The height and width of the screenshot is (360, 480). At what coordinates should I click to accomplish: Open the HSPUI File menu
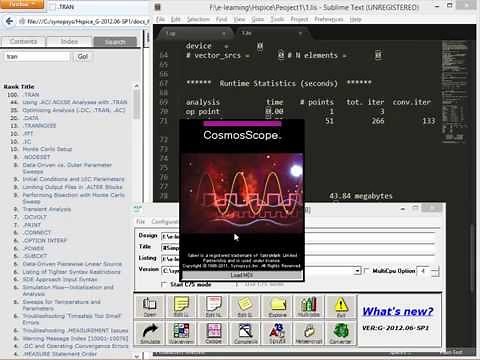tap(140, 222)
